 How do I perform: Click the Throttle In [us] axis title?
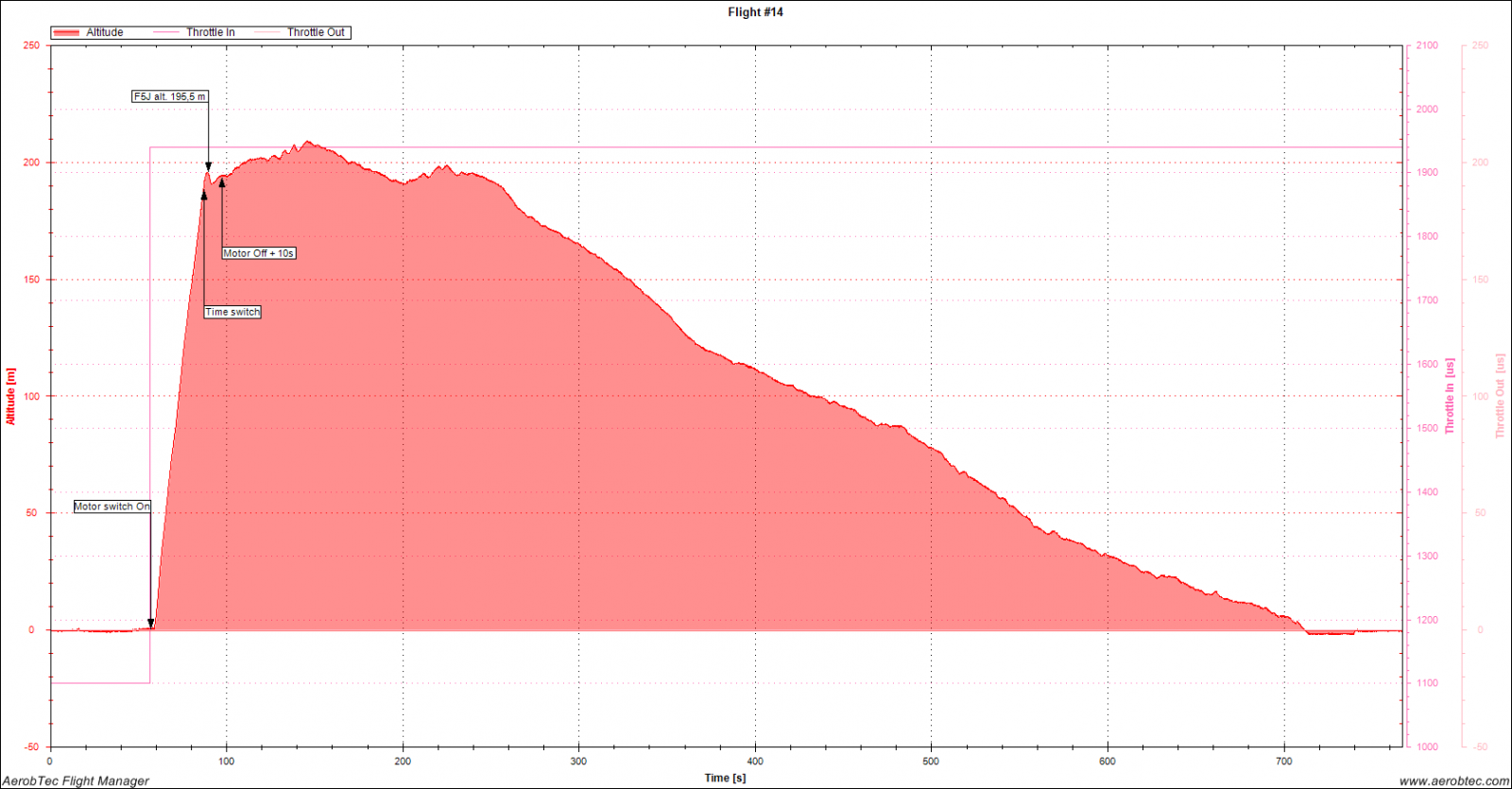tap(1449, 396)
